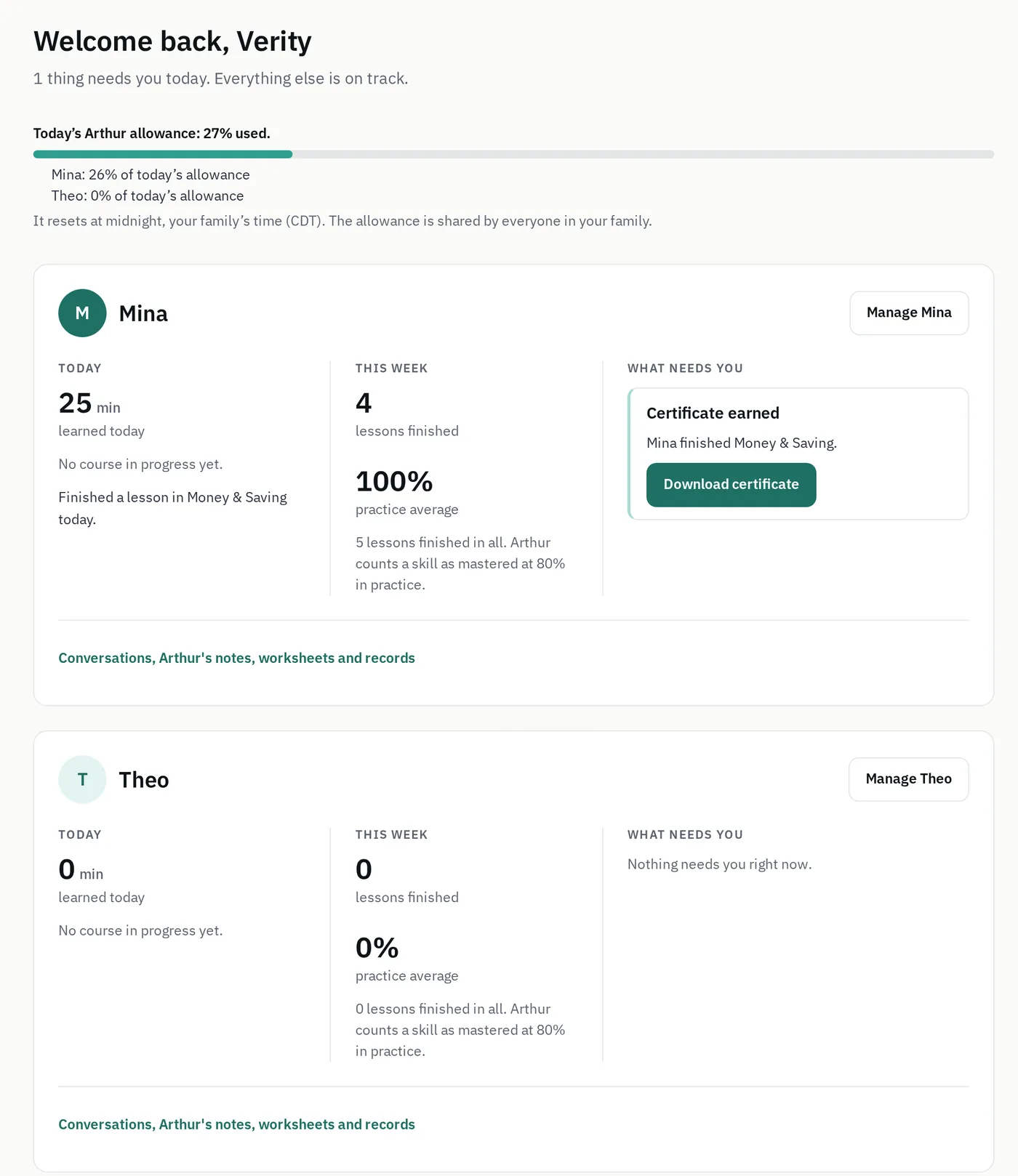Screen dimensions: 1018x1176
Task: Open the conversations and records link in Mina's card
Action: point(236,658)
